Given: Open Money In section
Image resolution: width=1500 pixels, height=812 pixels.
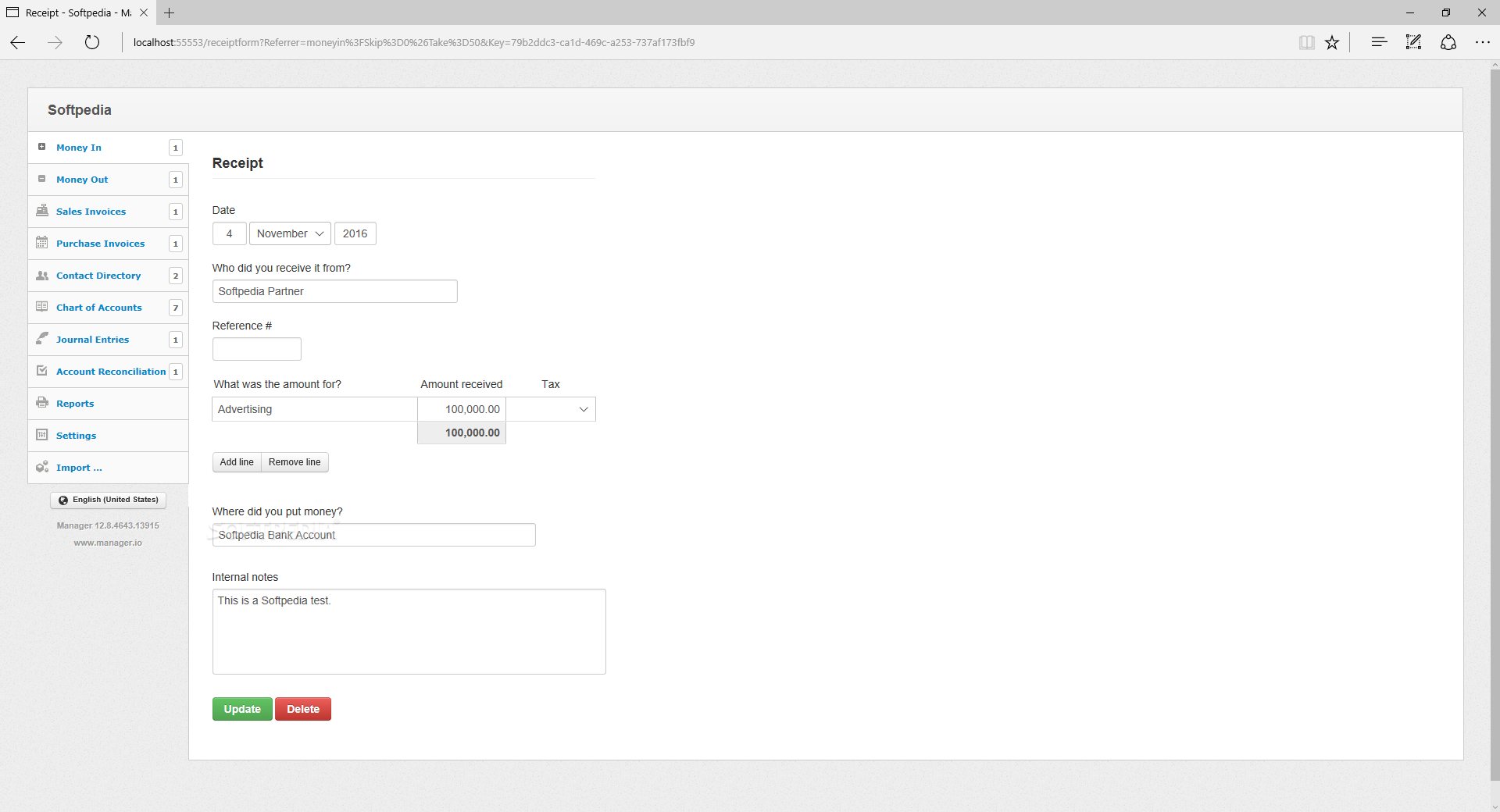Looking at the screenshot, I should [x=79, y=148].
